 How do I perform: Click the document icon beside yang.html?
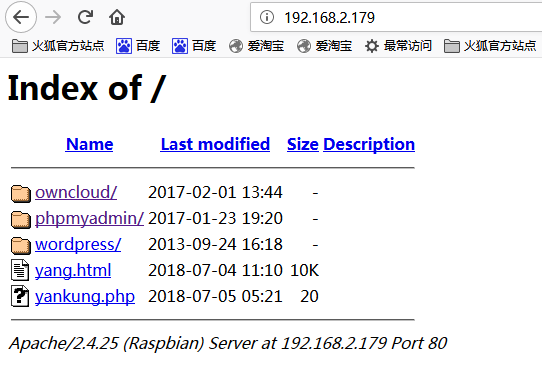click(20, 270)
